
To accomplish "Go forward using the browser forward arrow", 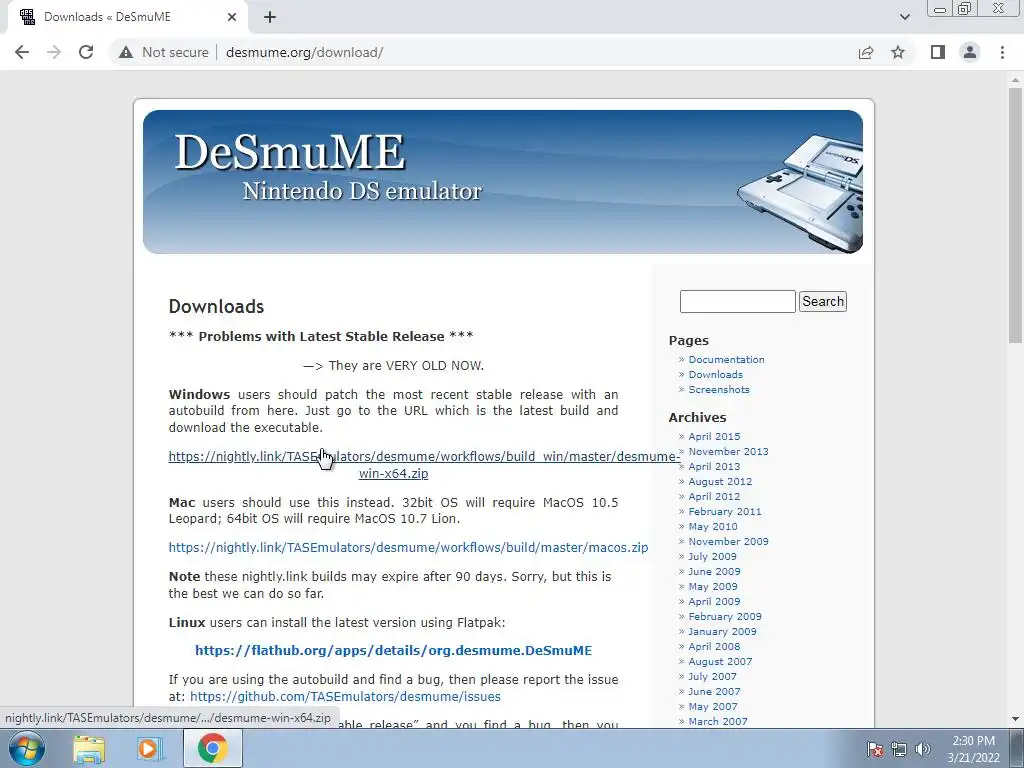I will click(x=54, y=52).
